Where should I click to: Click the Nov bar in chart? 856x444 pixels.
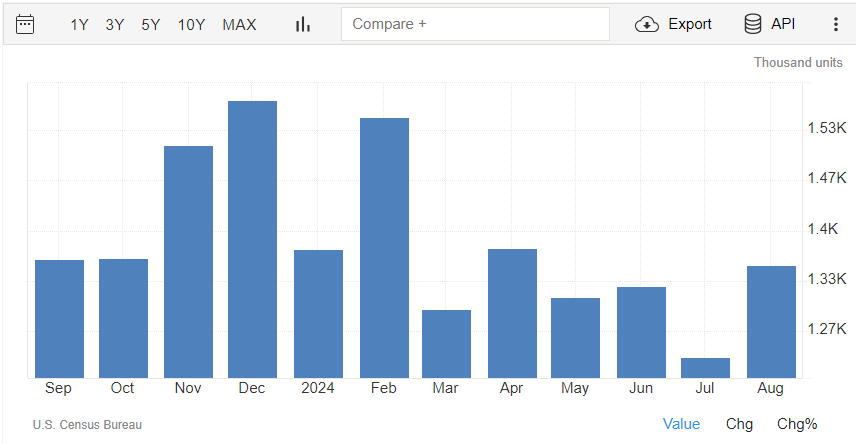pyautogui.click(x=188, y=262)
